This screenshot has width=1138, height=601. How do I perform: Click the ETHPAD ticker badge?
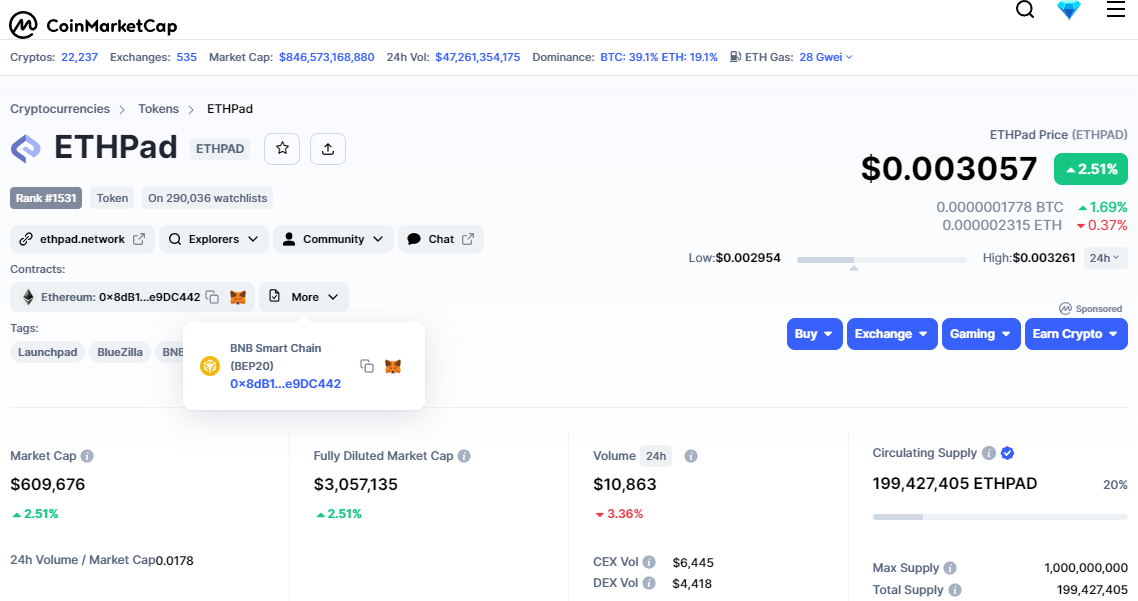pos(220,149)
